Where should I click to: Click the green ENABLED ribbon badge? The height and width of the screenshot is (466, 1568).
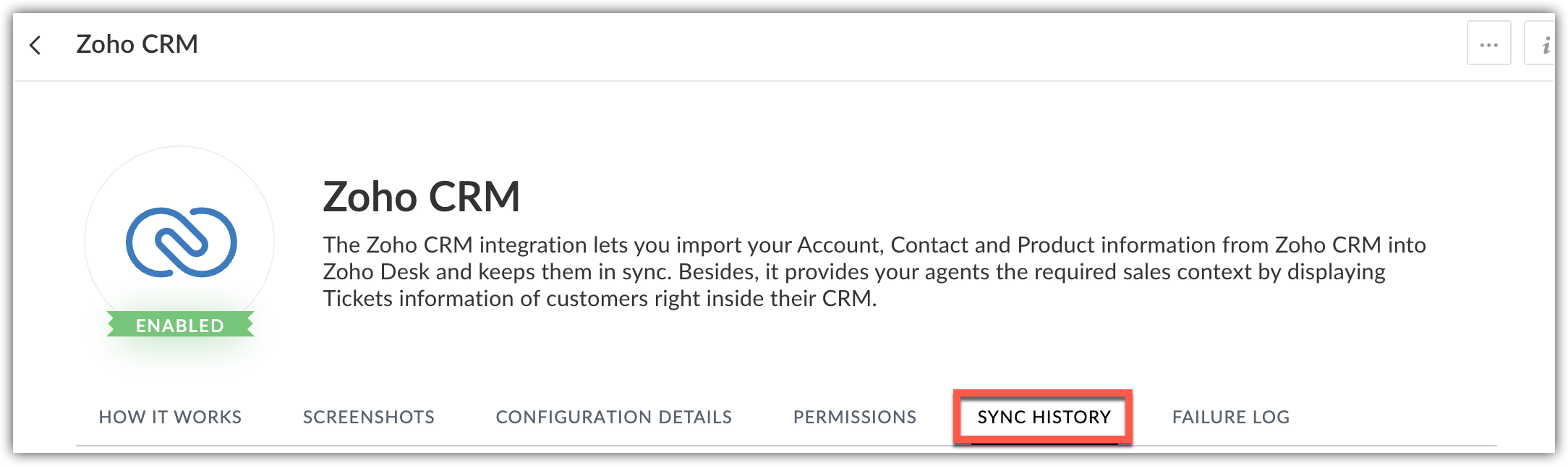180,325
